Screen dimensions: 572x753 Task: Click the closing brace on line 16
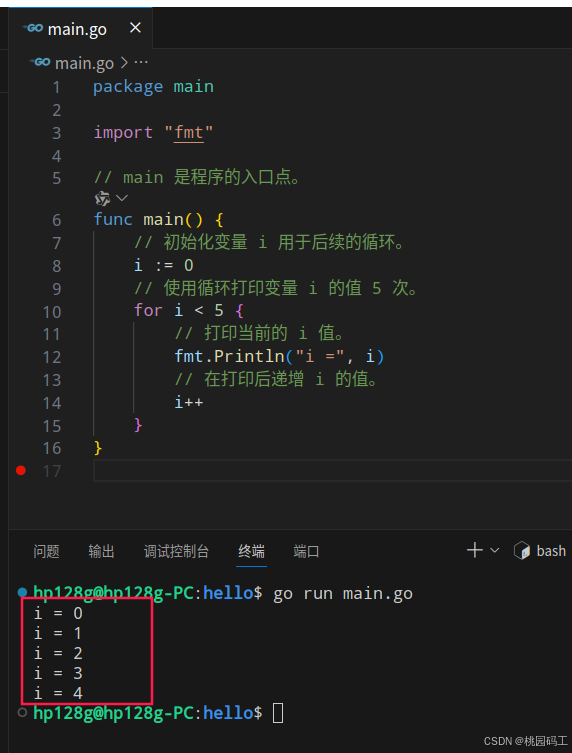click(98, 448)
